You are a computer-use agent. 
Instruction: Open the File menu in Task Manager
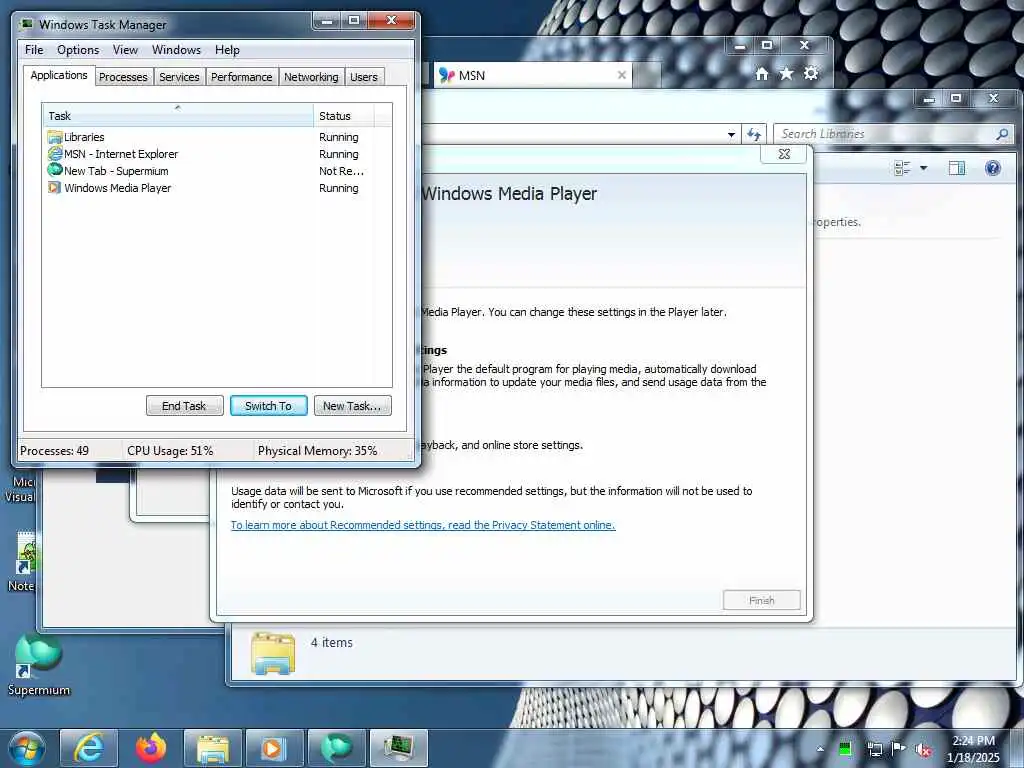[x=34, y=50]
